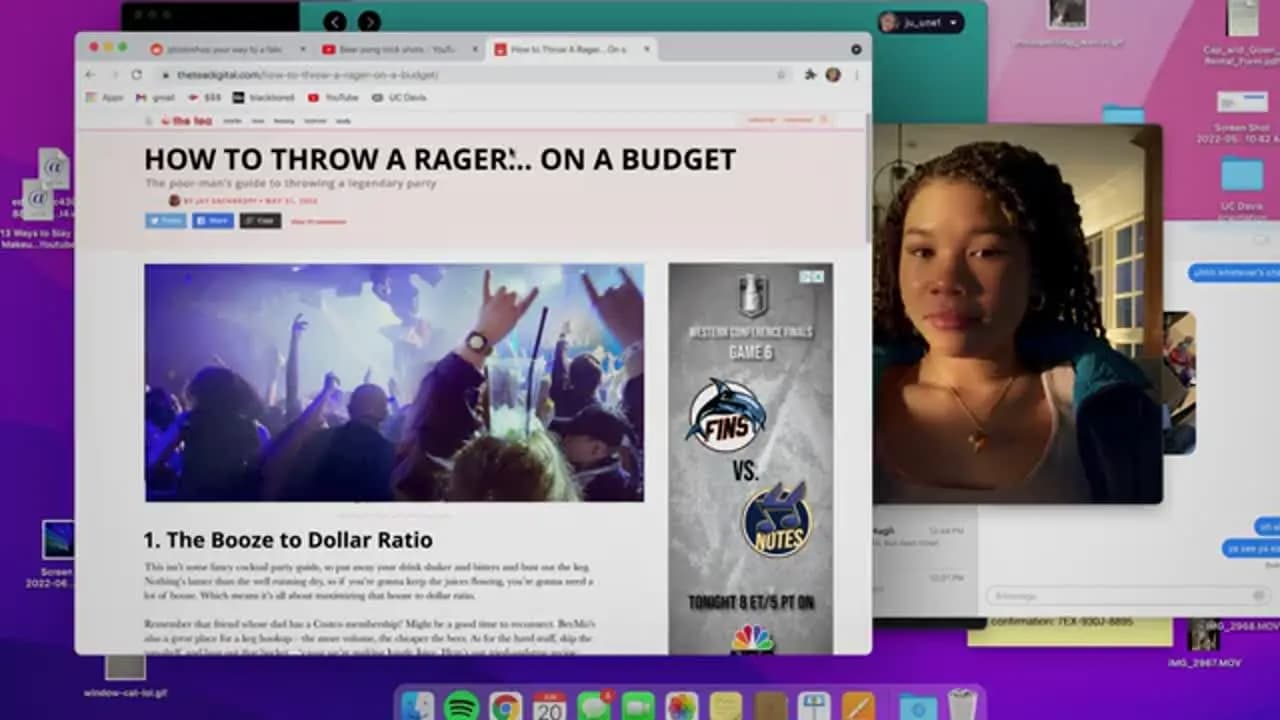Click the article headline text
The image size is (1280, 720).
[x=440, y=159]
